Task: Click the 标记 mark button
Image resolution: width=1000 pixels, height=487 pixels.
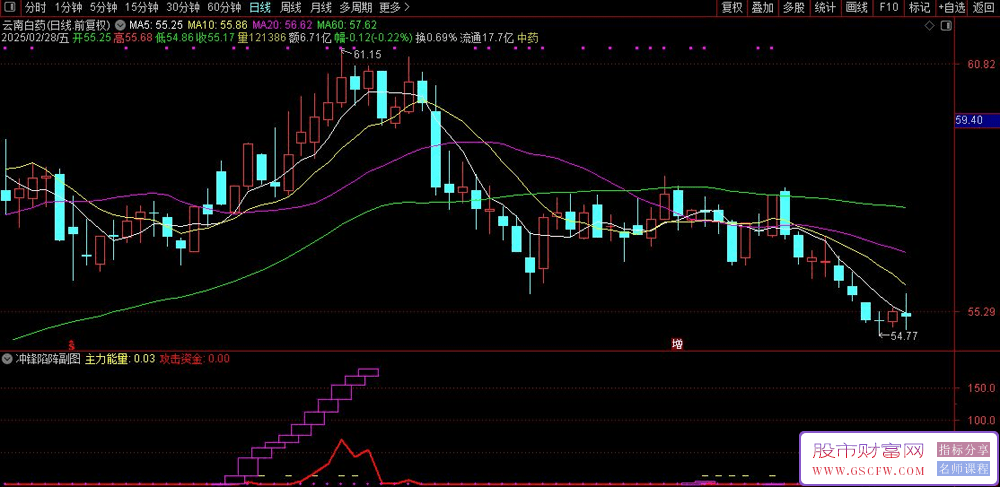Action: tap(920, 8)
